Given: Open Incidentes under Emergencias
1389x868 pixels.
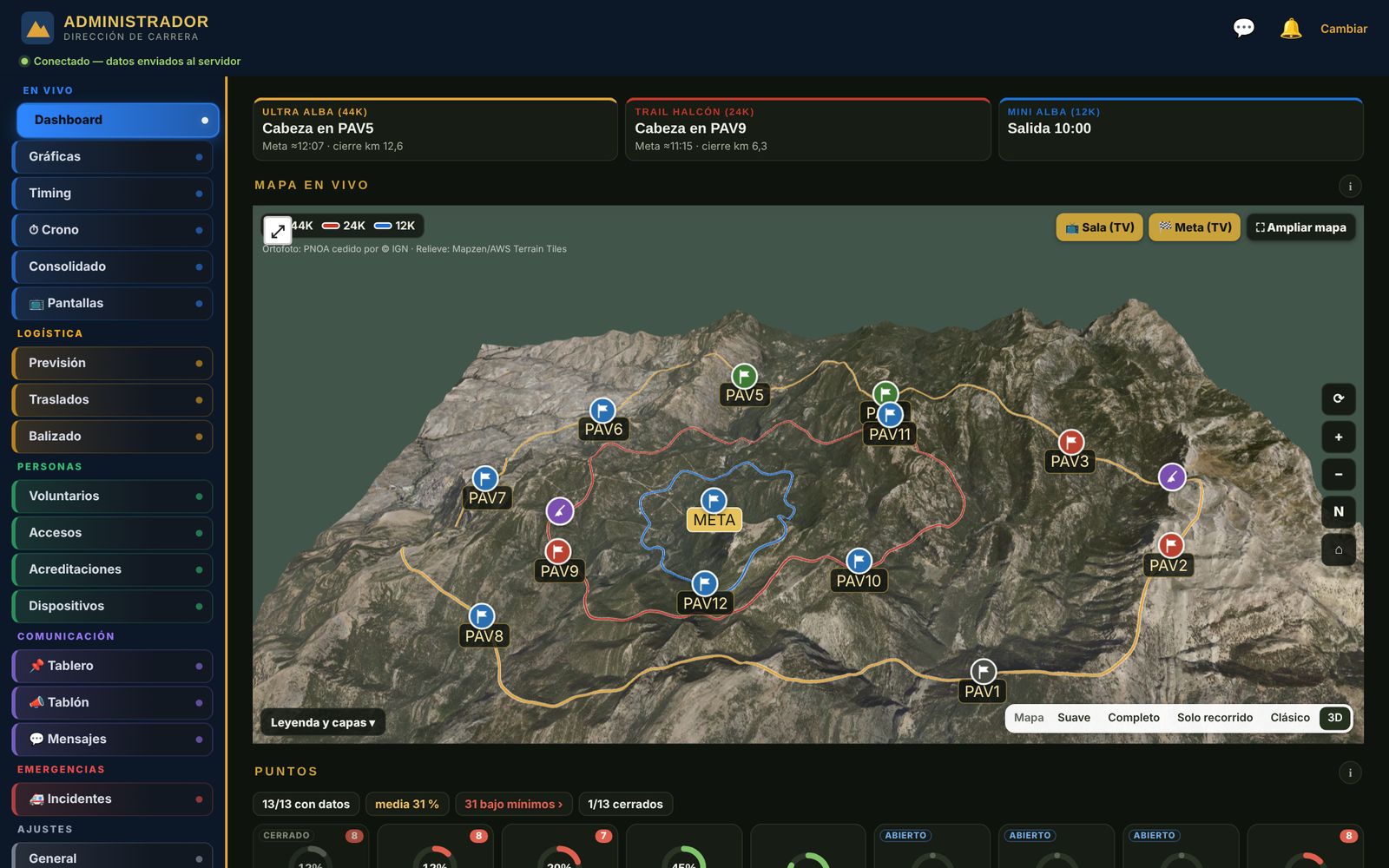Looking at the screenshot, I should (113, 799).
